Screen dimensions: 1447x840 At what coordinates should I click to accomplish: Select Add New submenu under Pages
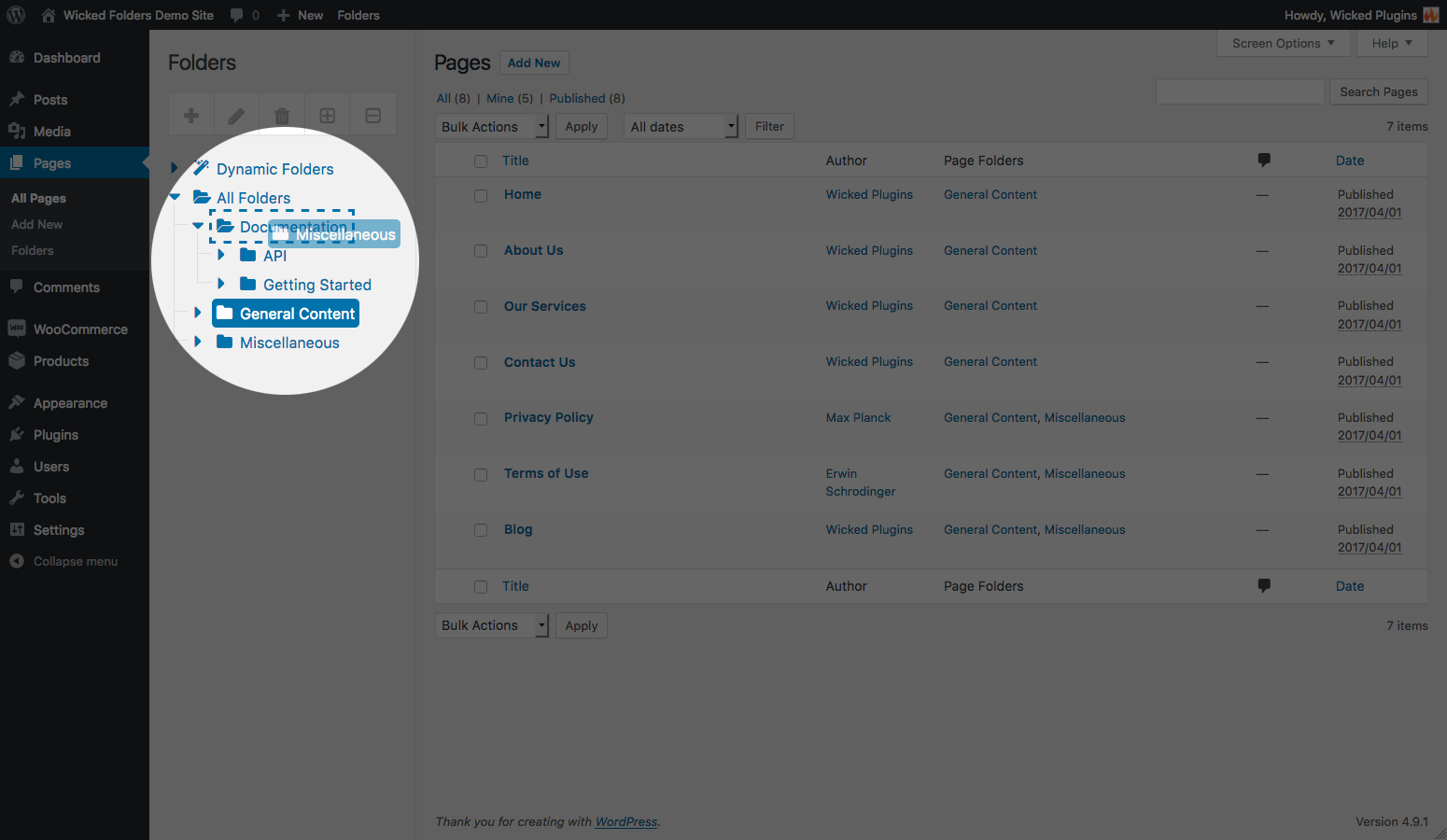(37, 224)
